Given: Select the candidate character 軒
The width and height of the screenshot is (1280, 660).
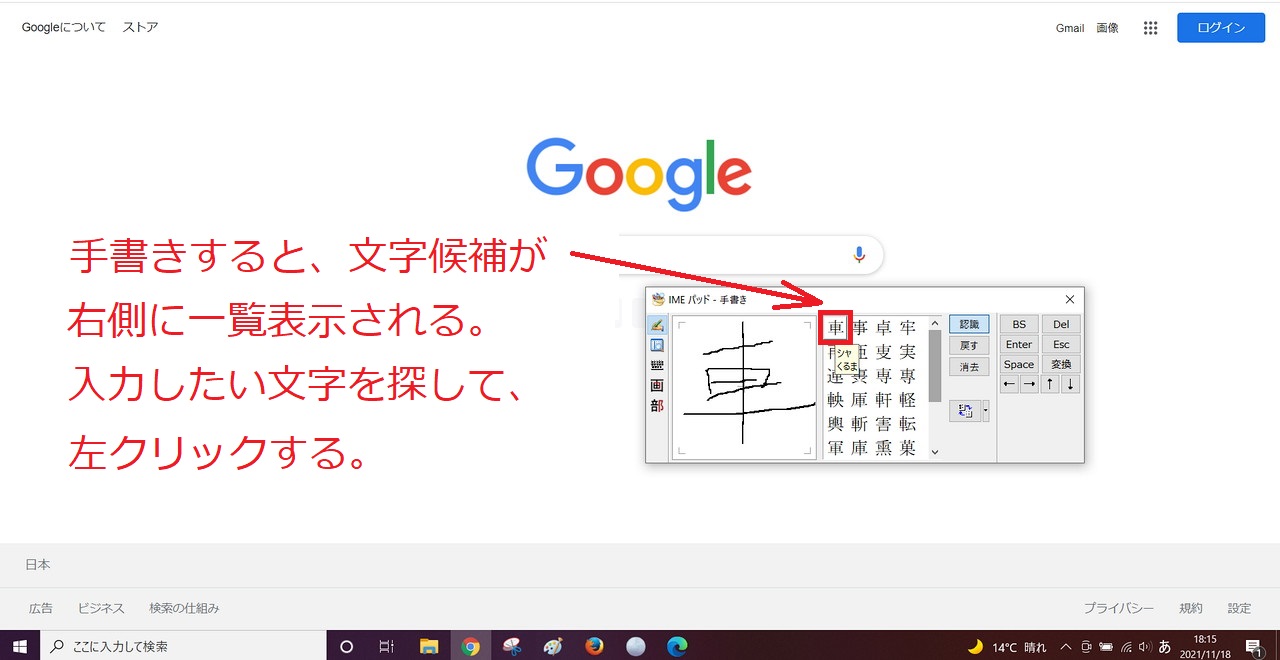Looking at the screenshot, I should click(884, 399).
